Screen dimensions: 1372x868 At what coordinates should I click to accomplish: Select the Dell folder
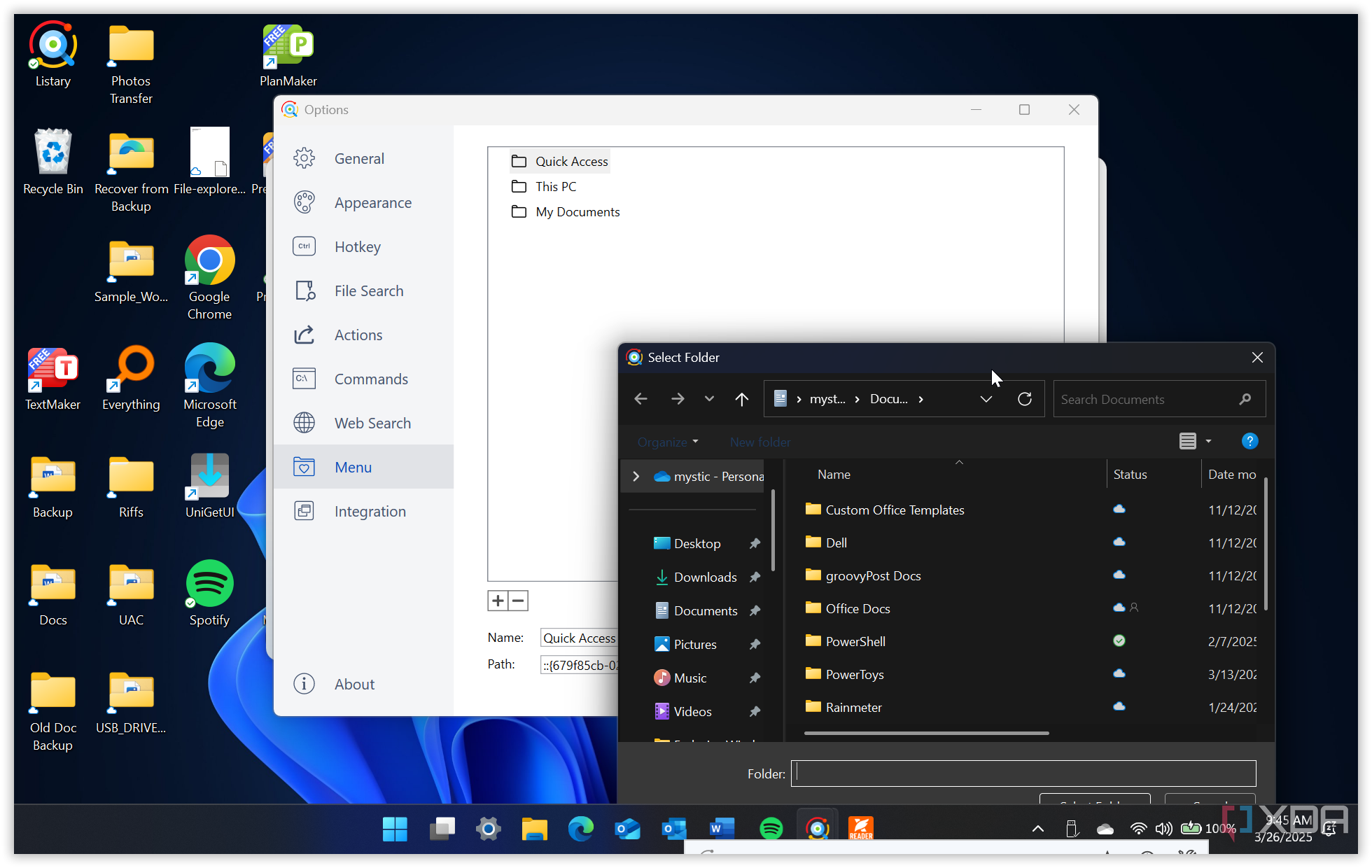pyautogui.click(x=826, y=543)
